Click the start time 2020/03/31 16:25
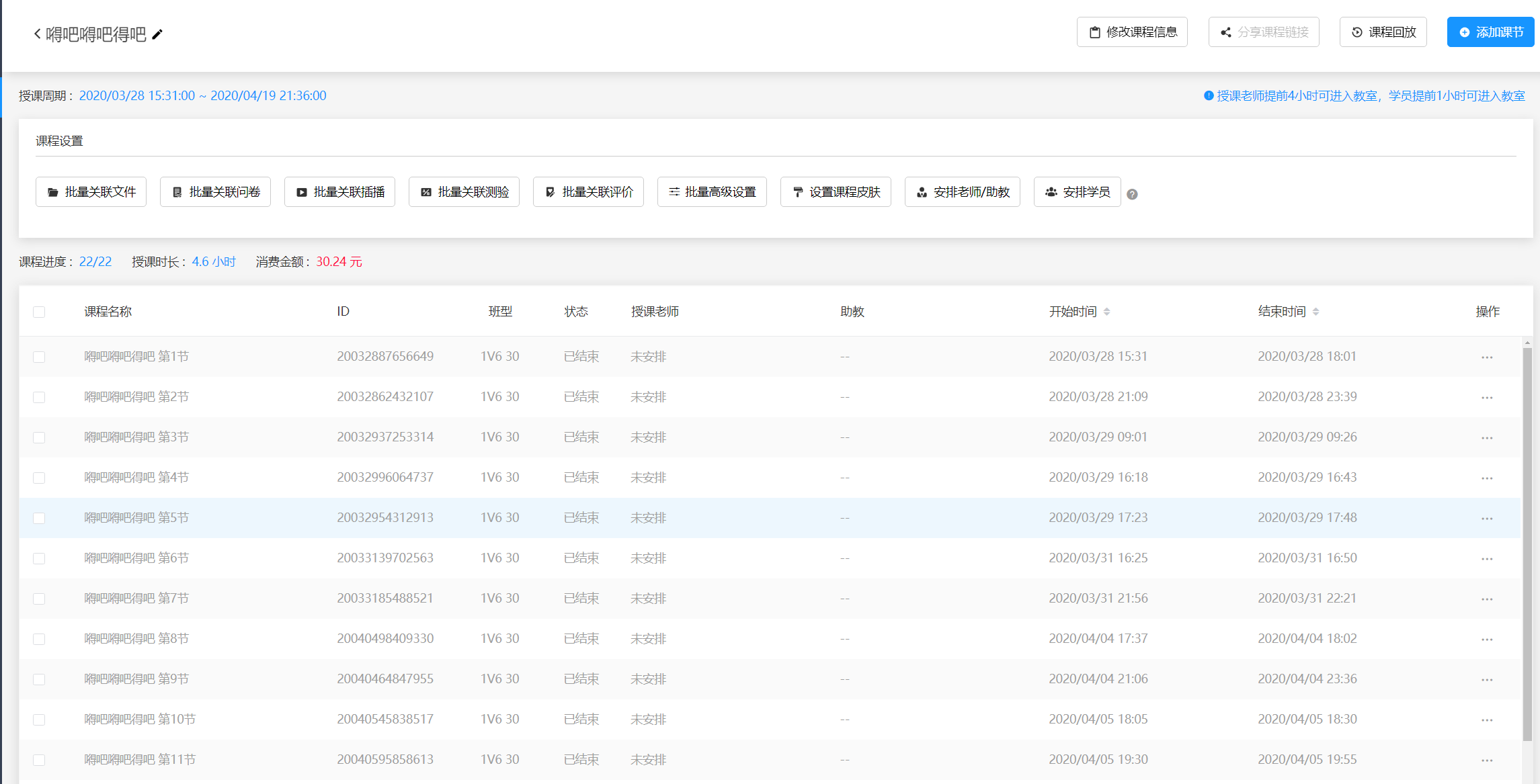The height and width of the screenshot is (784, 1540). (1098, 558)
